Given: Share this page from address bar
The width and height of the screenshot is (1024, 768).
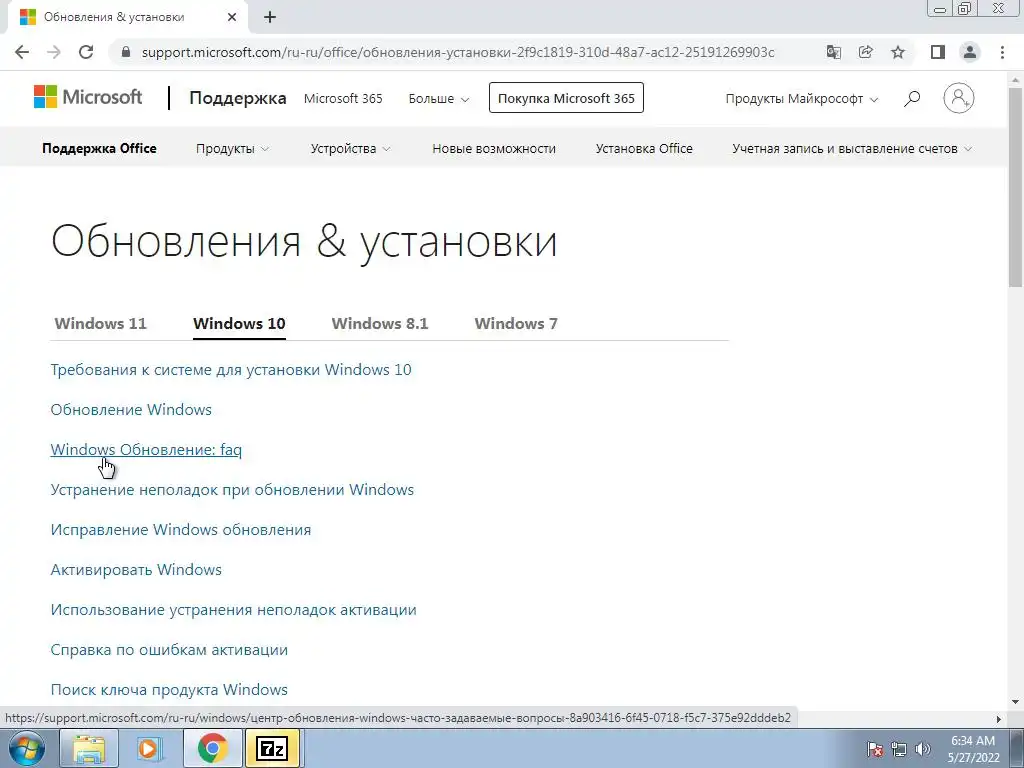Looking at the screenshot, I should [x=866, y=52].
